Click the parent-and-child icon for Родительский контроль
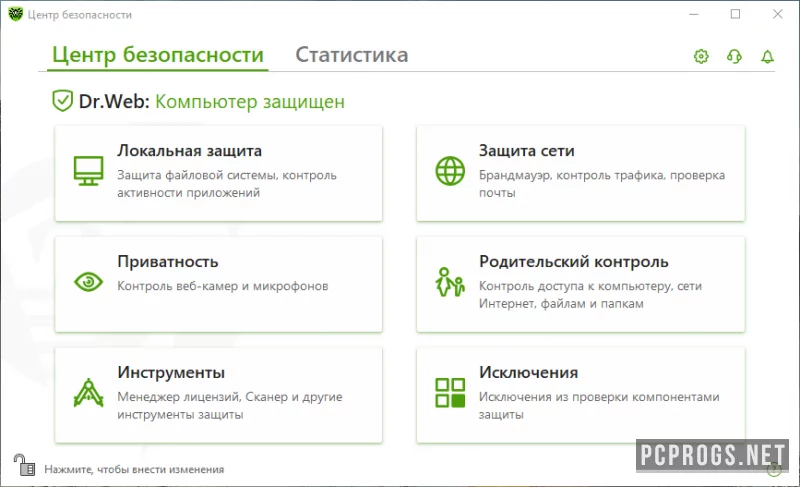Viewport: 800px width, 487px height. tap(450, 282)
